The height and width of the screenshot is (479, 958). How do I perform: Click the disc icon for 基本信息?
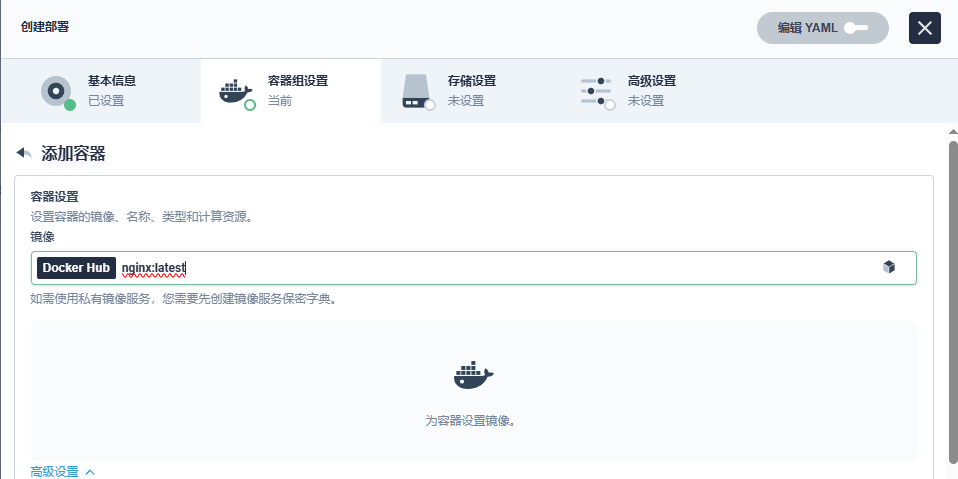click(x=56, y=91)
